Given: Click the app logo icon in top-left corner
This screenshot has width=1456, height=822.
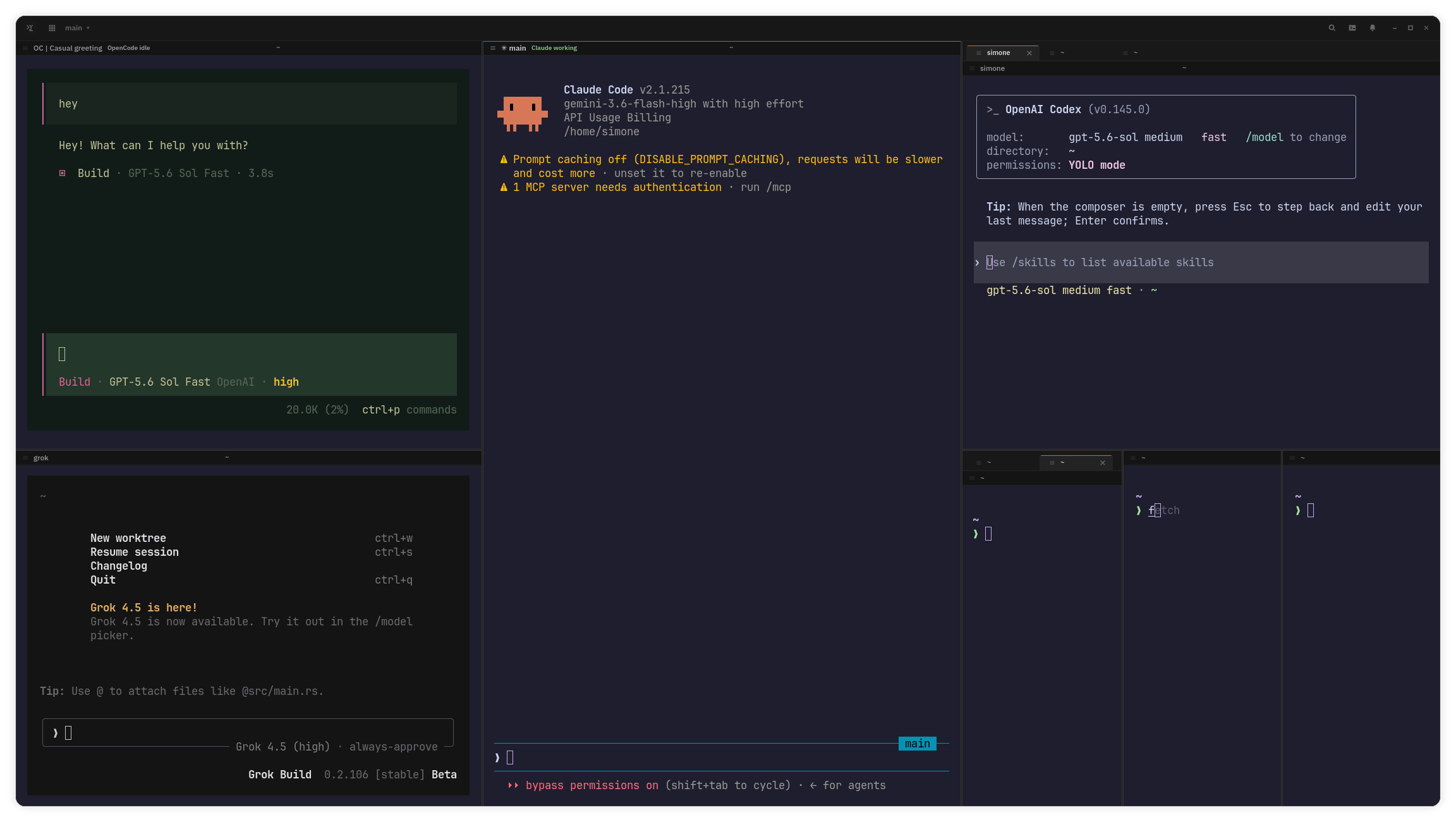Looking at the screenshot, I should (30, 28).
